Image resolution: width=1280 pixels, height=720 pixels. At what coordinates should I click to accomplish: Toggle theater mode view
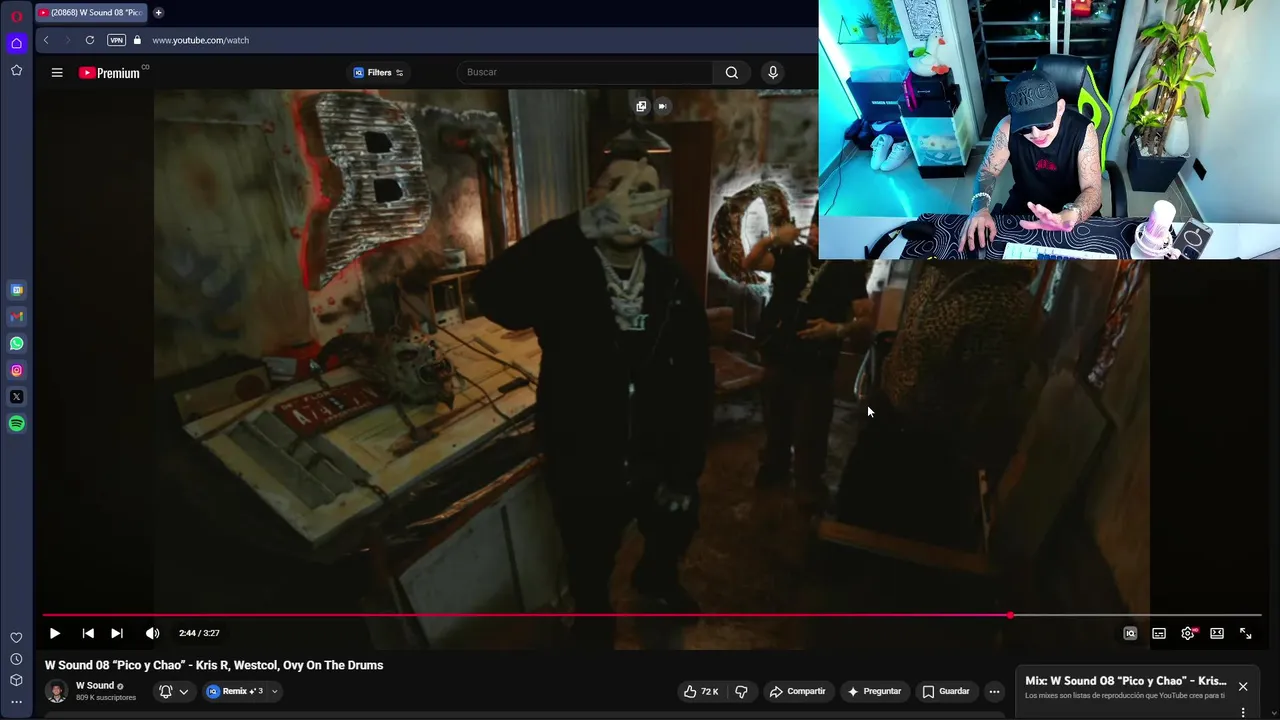tap(1217, 633)
